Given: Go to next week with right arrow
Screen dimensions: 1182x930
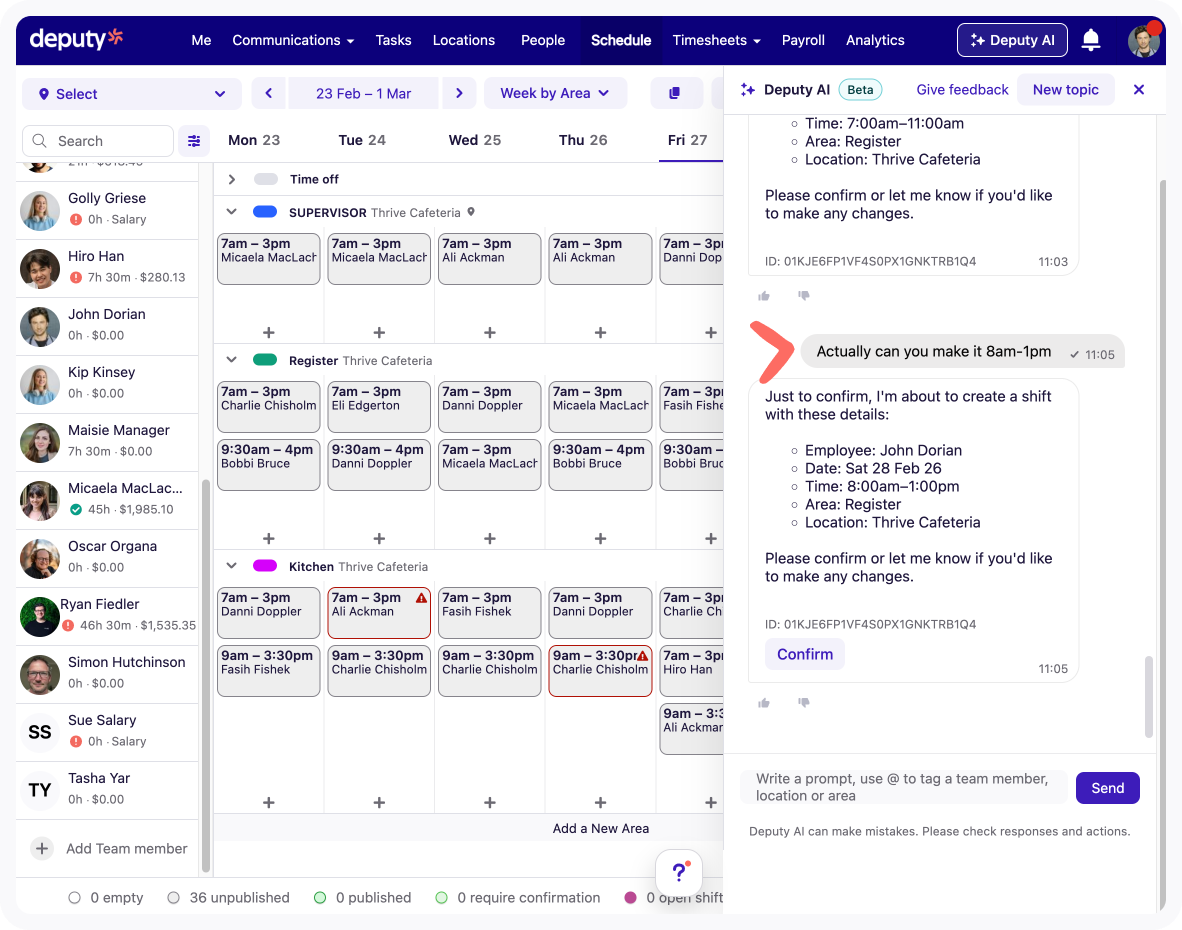Looking at the screenshot, I should tap(459, 93).
